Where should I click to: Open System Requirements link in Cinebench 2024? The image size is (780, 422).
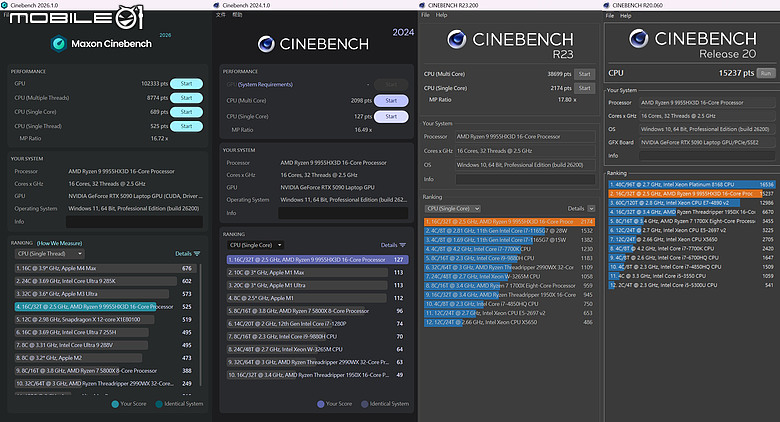pos(265,85)
